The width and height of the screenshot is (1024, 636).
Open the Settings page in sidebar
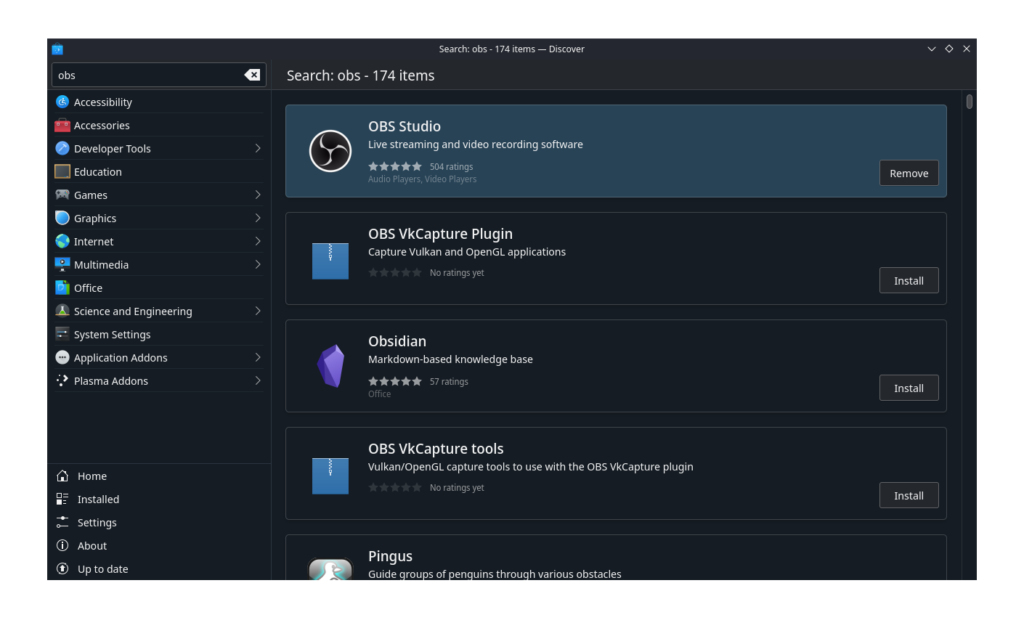pyautogui.click(x=97, y=523)
